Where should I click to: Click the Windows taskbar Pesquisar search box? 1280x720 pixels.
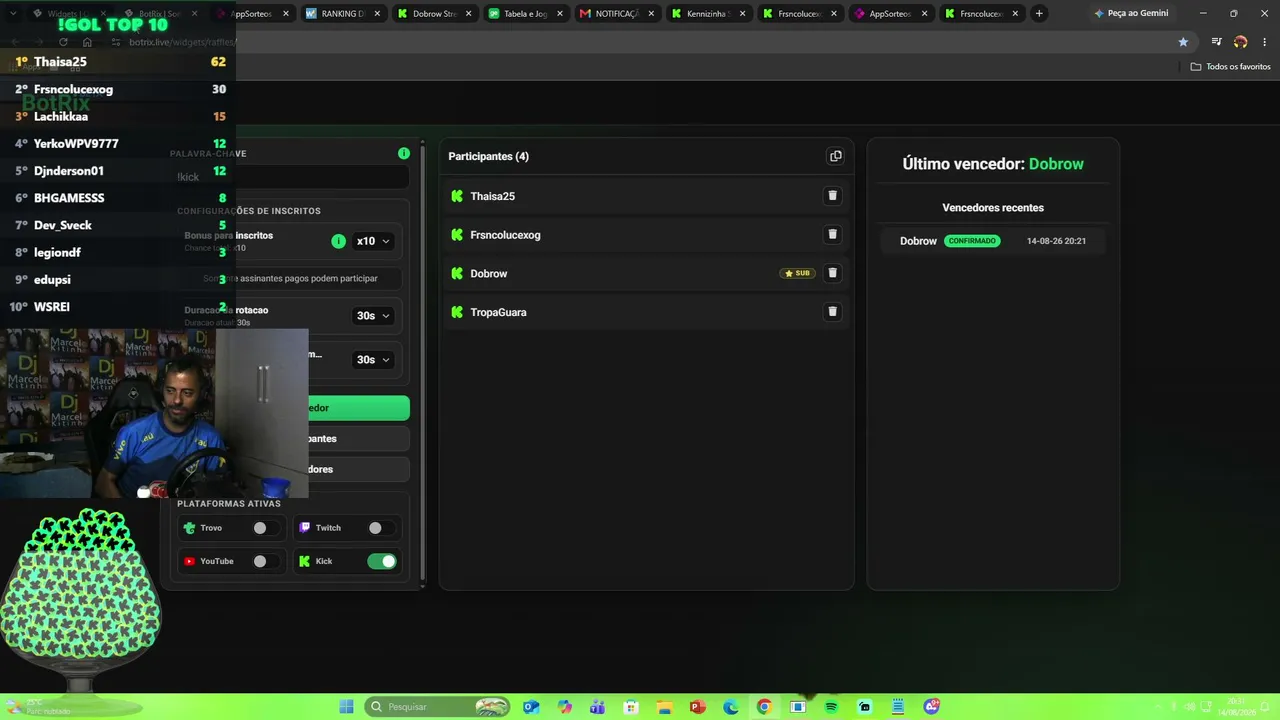click(439, 707)
